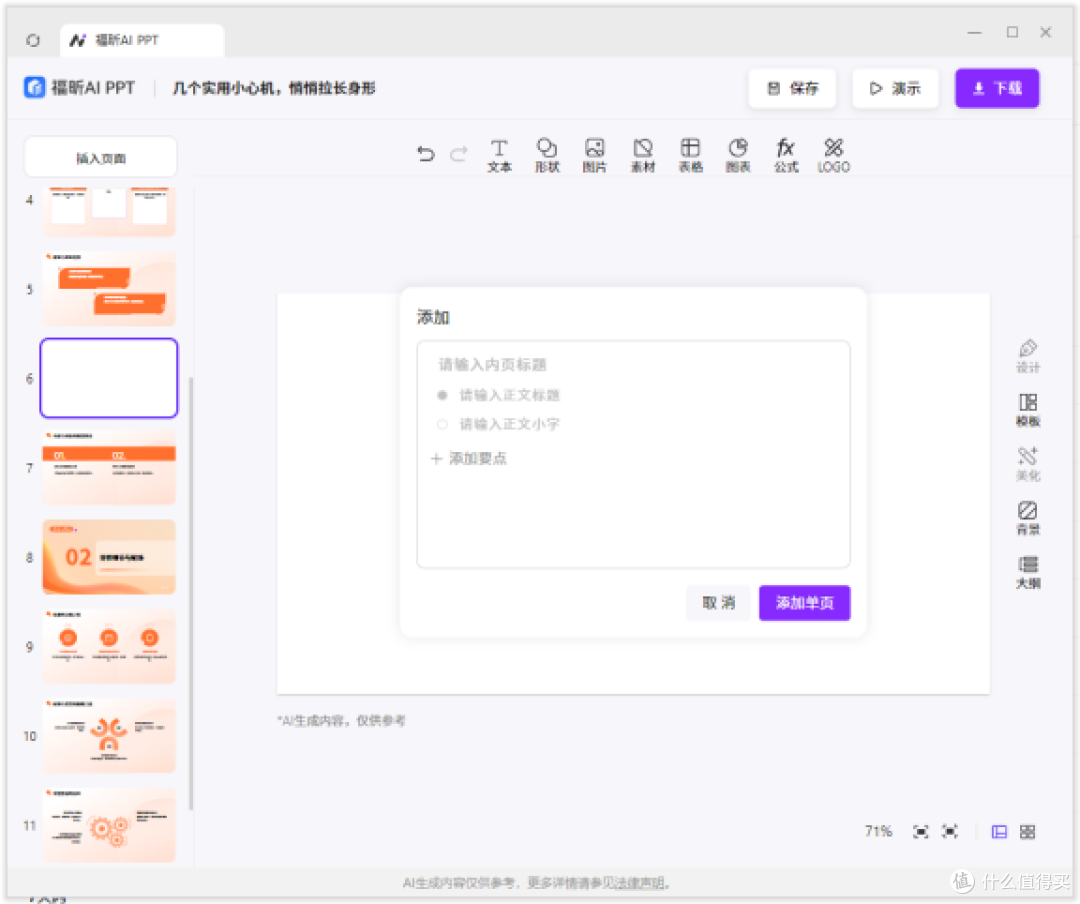Screen dimensions: 1080x904
Task: Add a chart using 图表 icon
Action: (738, 156)
